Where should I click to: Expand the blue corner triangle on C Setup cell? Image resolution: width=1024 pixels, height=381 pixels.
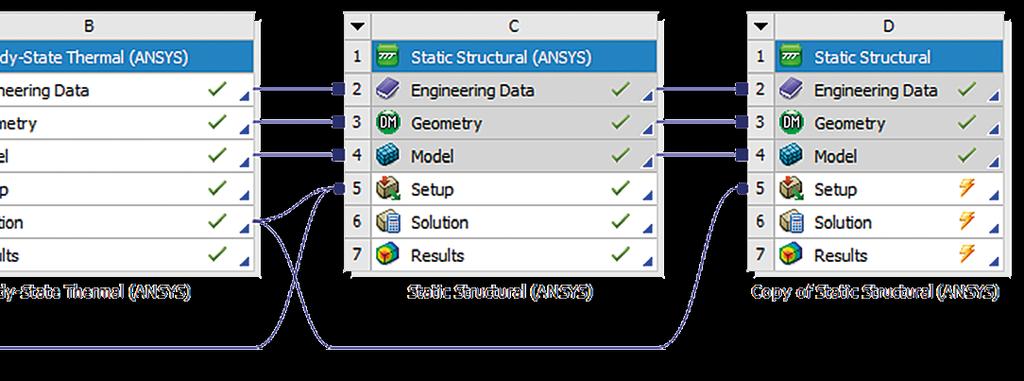click(647, 195)
